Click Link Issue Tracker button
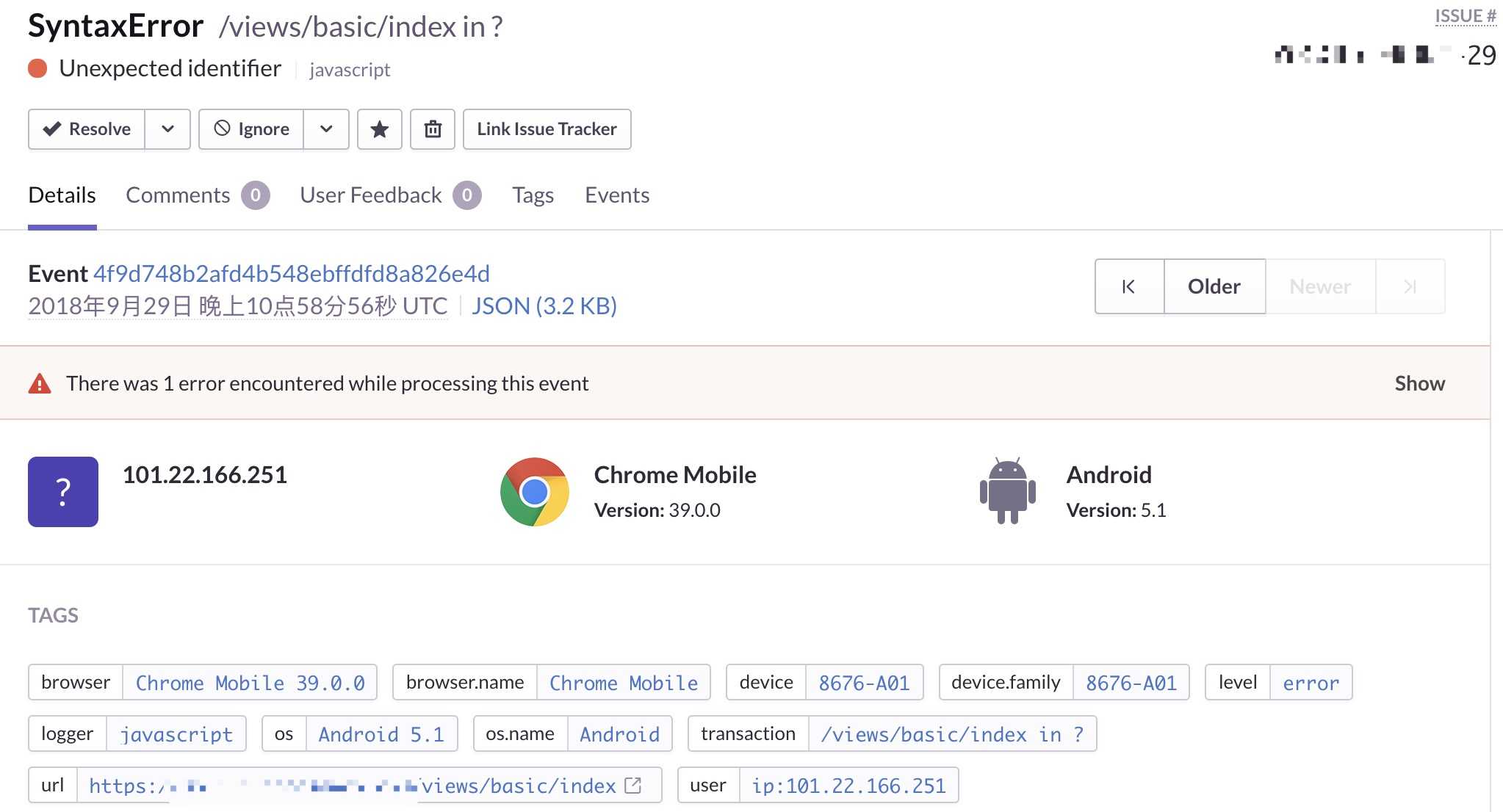 coord(546,128)
